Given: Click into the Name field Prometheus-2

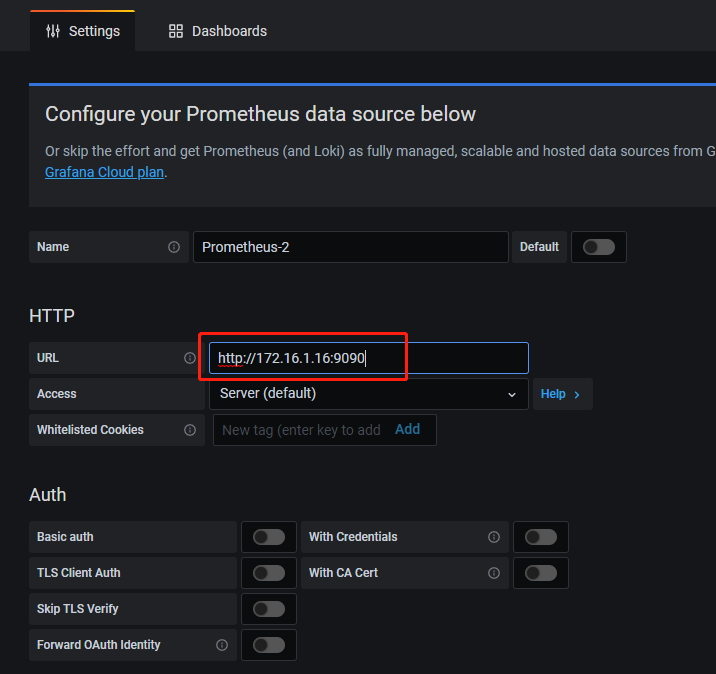Looking at the screenshot, I should click(x=350, y=247).
